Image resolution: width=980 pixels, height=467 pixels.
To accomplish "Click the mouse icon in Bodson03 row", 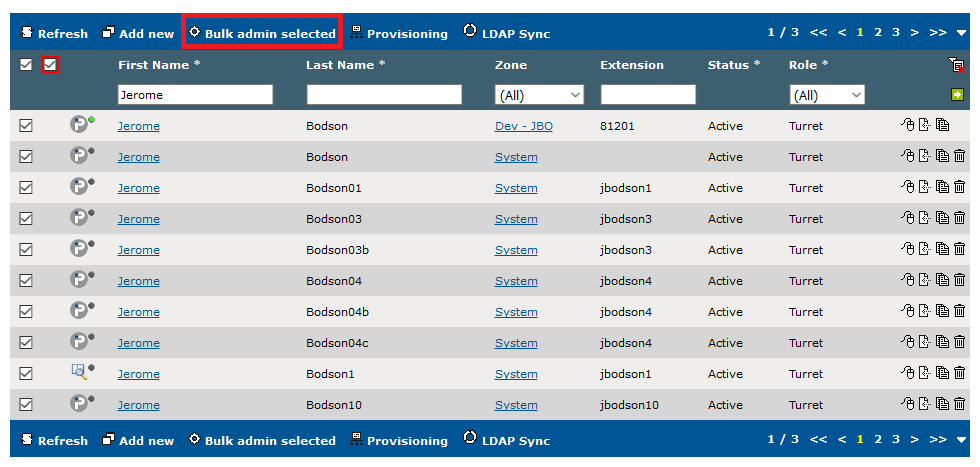I will 908,218.
